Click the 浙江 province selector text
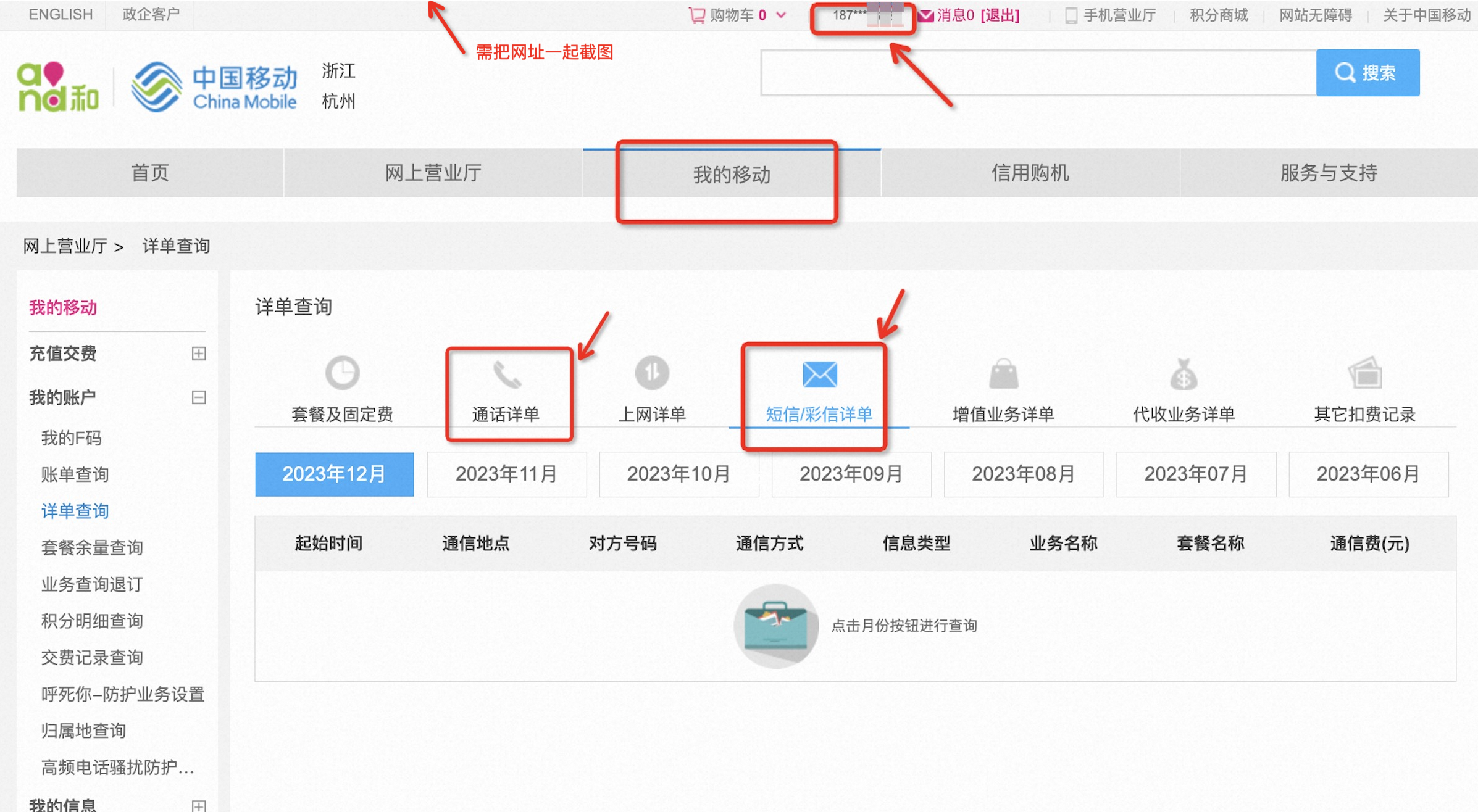1478x812 pixels. pos(338,71)
